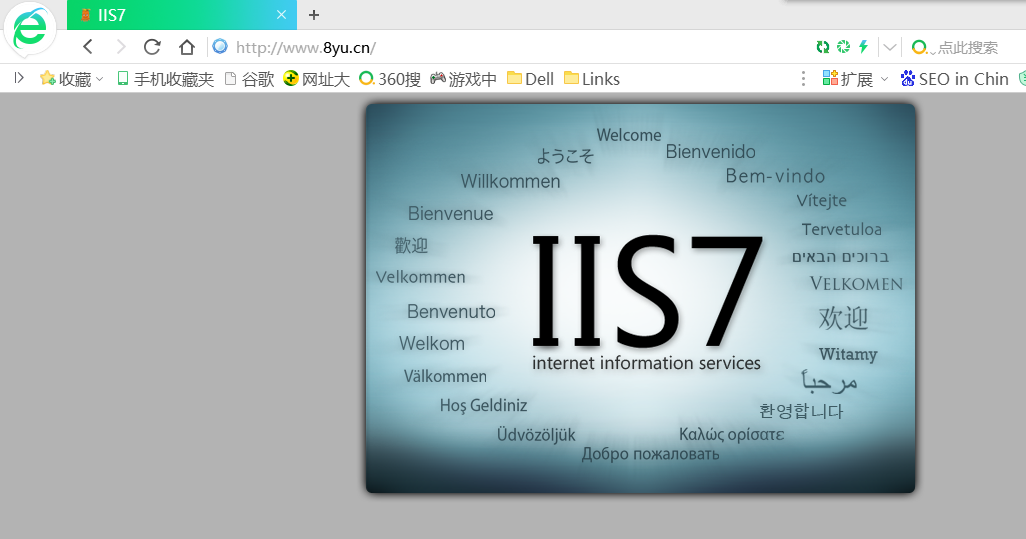Go back to previous page
Viewport: 1026px width, 539px height.
[x=88, y=47]
